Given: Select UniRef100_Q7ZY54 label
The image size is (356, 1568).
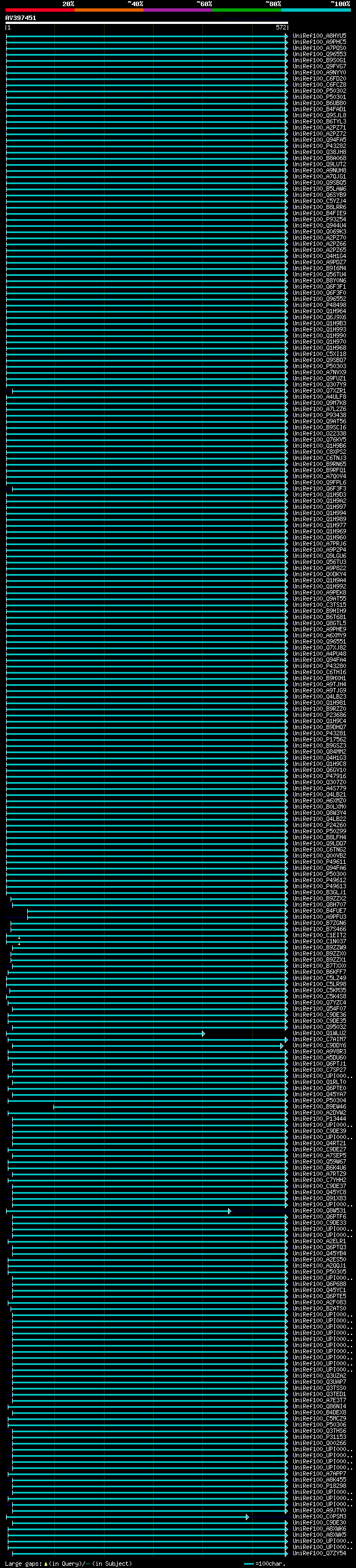Looking at the screenshot, I should (319, 1554).
